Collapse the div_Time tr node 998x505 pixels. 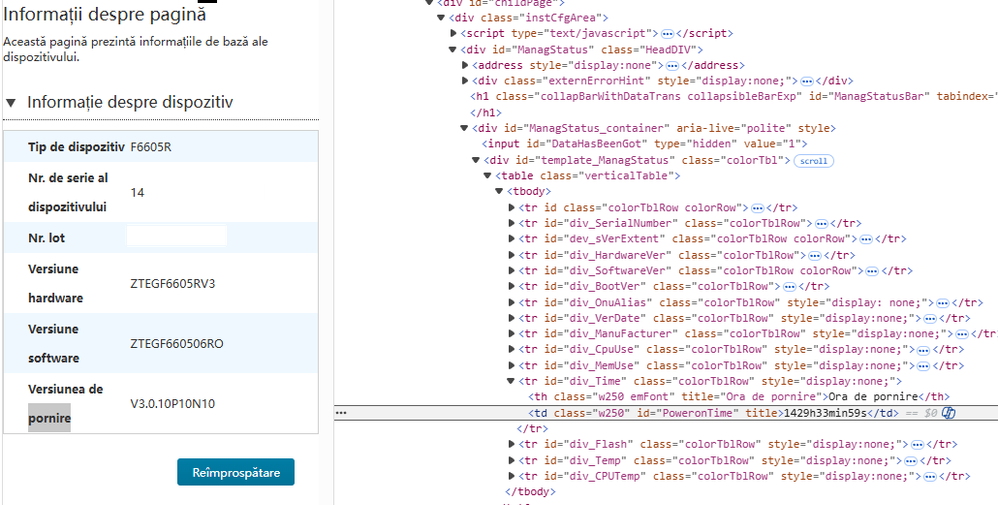pyautogui.click(x=511, y=381)
